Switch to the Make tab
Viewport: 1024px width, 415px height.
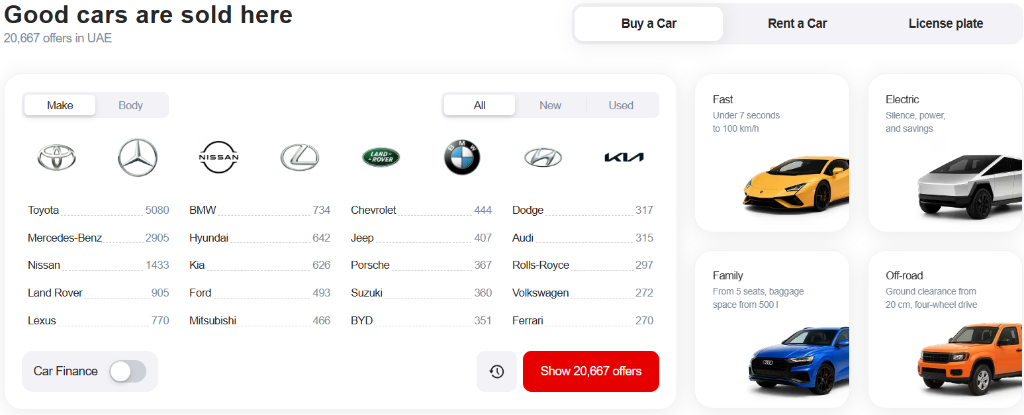click(x=60, y=105)
